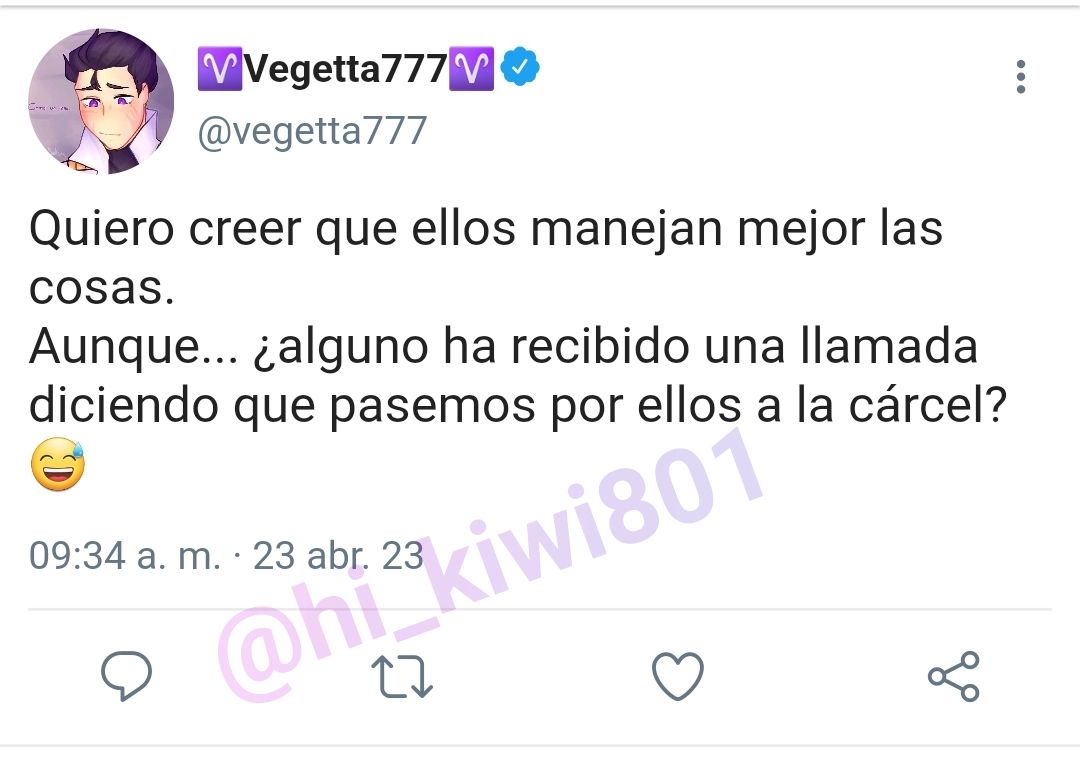The image size is (1080, 760).
Task: Open the Vegetta777 display name profile
Action: pos(346,69)
